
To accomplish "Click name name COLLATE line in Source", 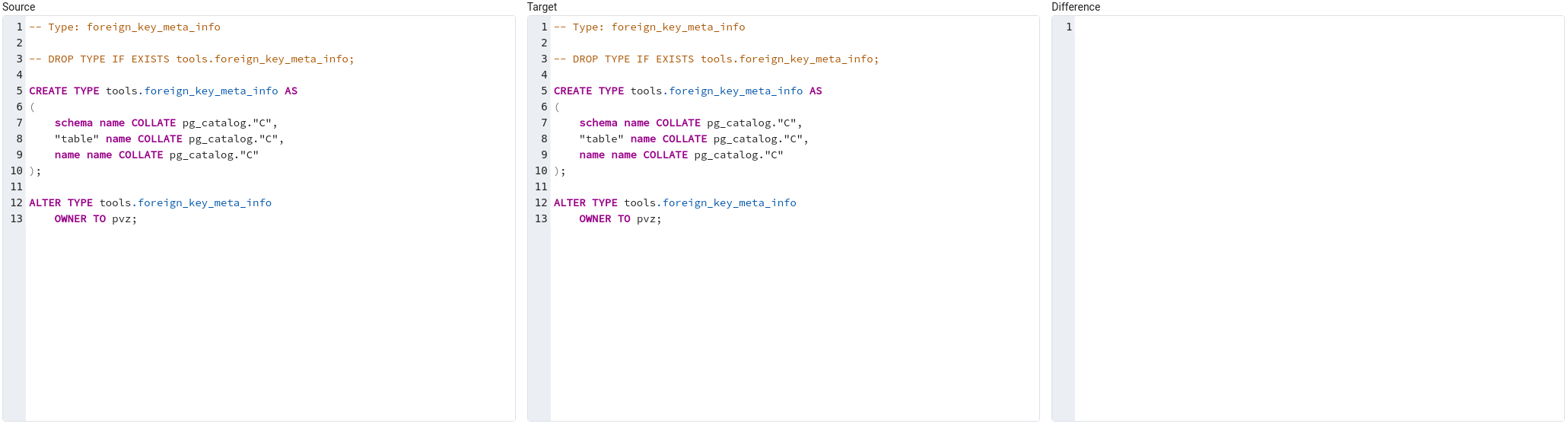I will (x=157, y=155).
